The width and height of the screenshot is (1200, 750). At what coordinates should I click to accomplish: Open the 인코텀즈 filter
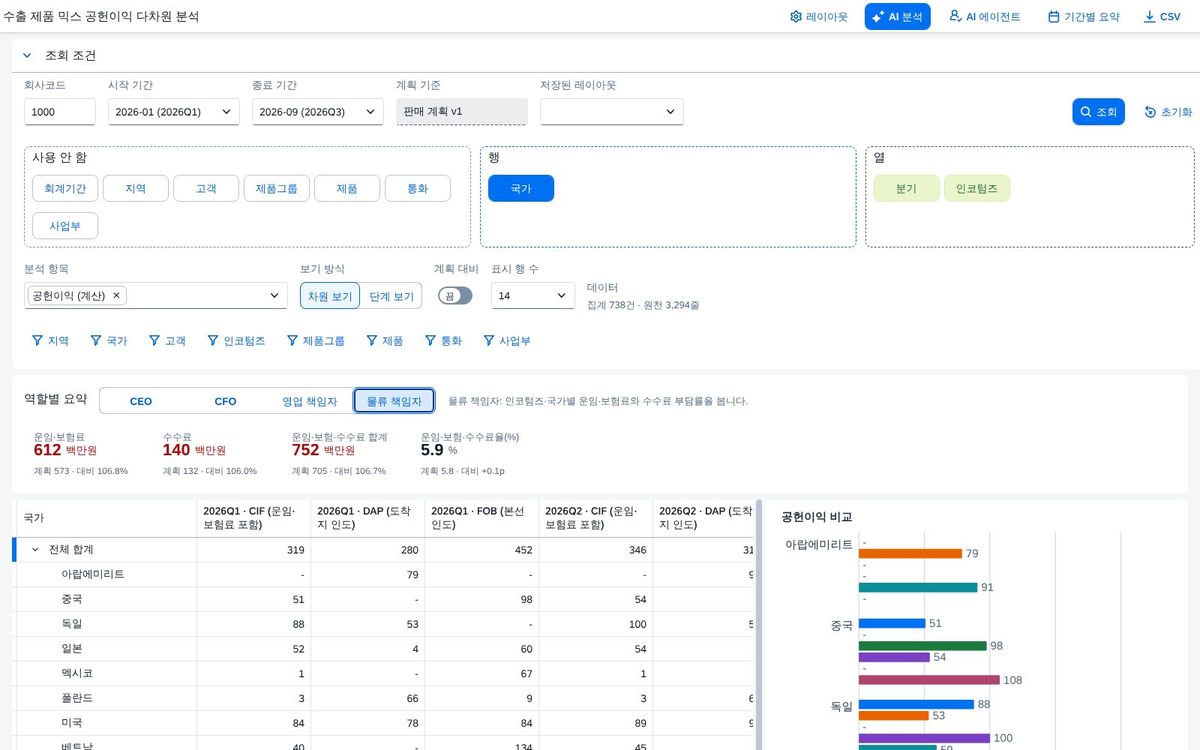pos(236,341)
